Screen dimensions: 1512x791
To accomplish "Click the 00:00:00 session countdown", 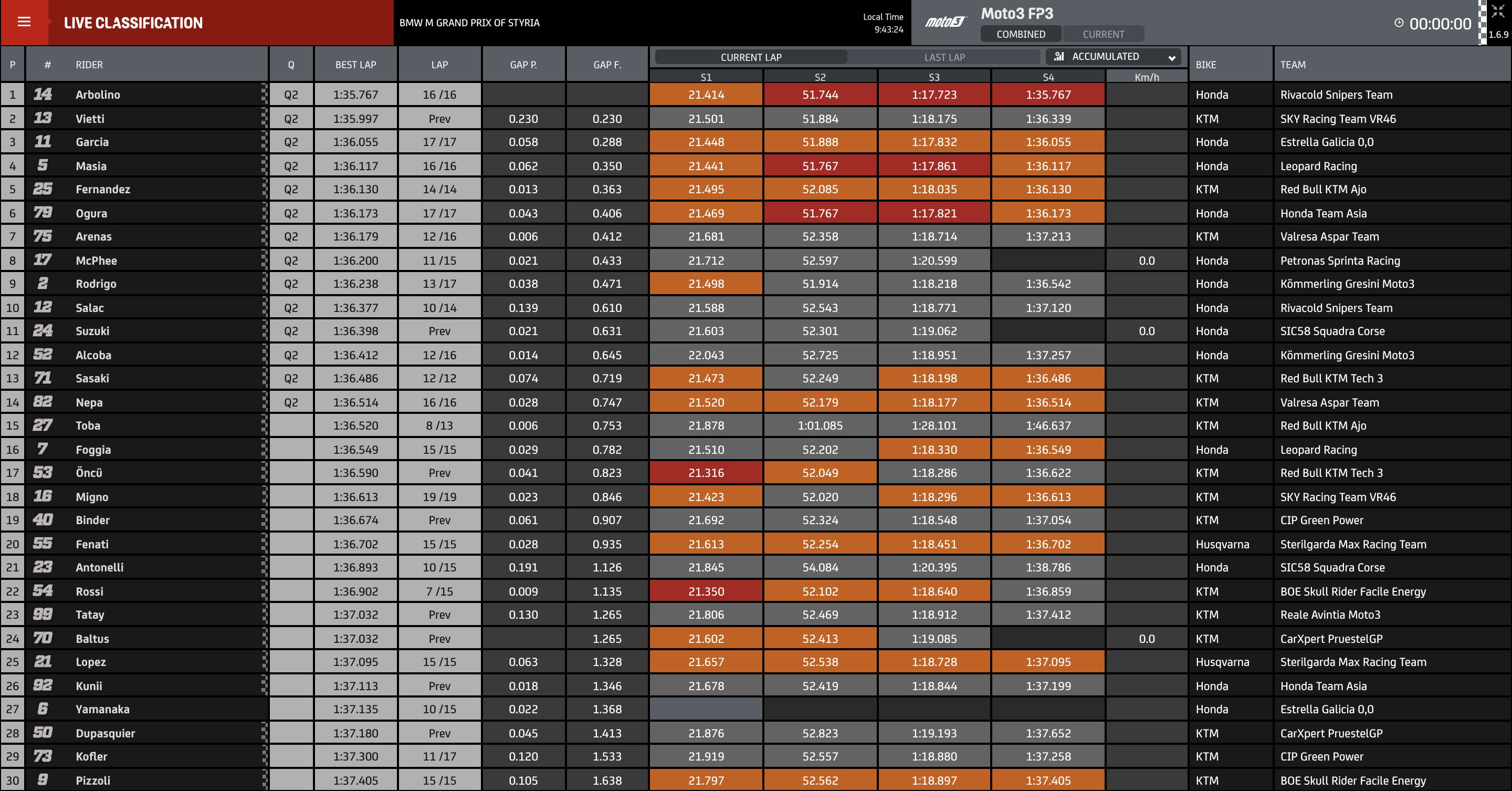I will 1441,24.
